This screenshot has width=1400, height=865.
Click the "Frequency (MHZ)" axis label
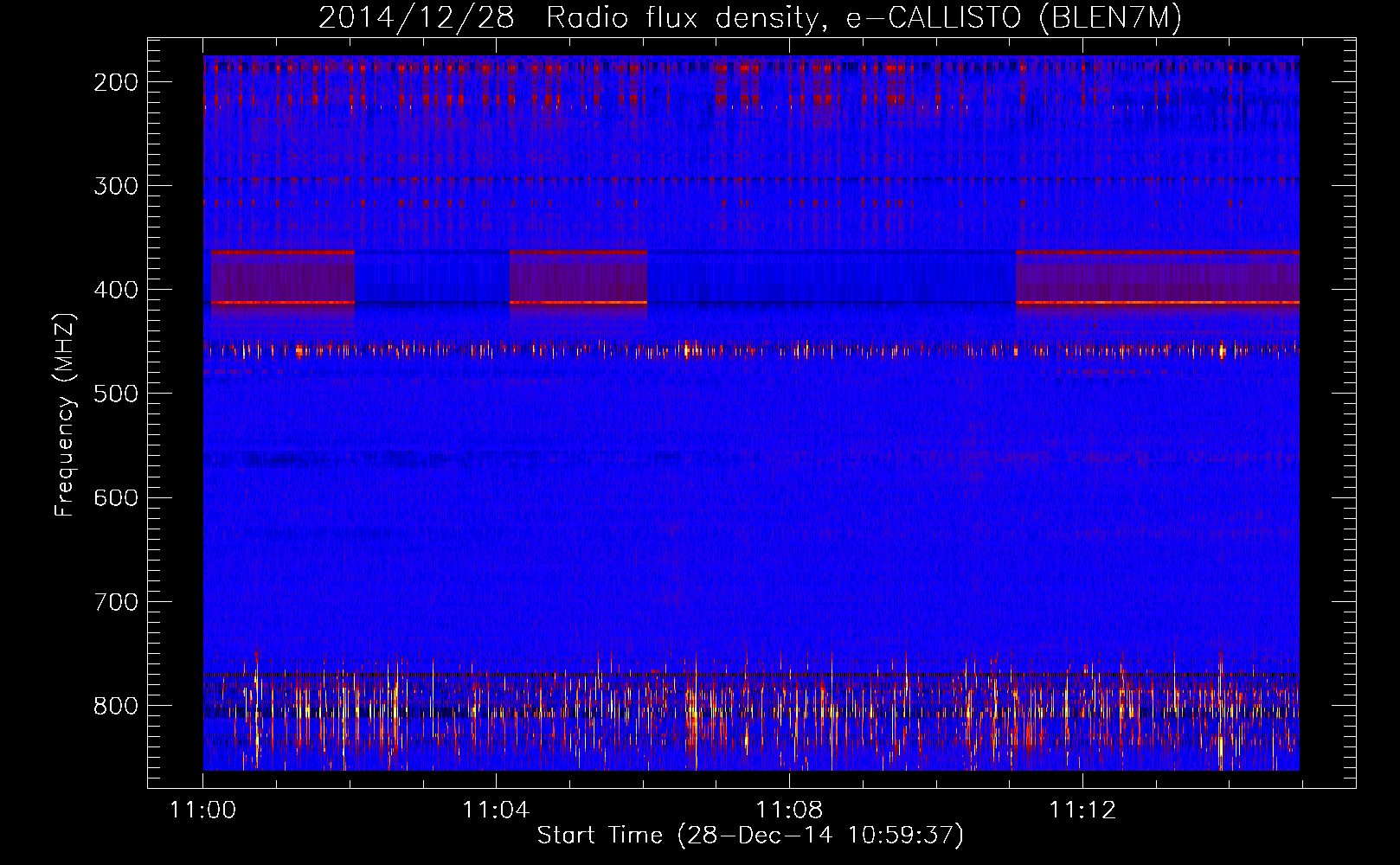(65, 415)
